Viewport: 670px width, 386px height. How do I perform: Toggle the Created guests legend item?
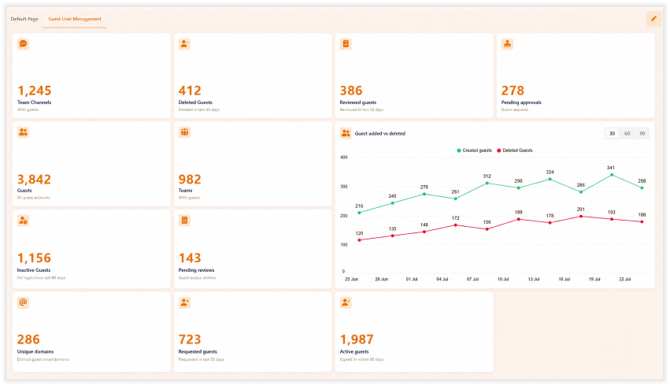474,150
